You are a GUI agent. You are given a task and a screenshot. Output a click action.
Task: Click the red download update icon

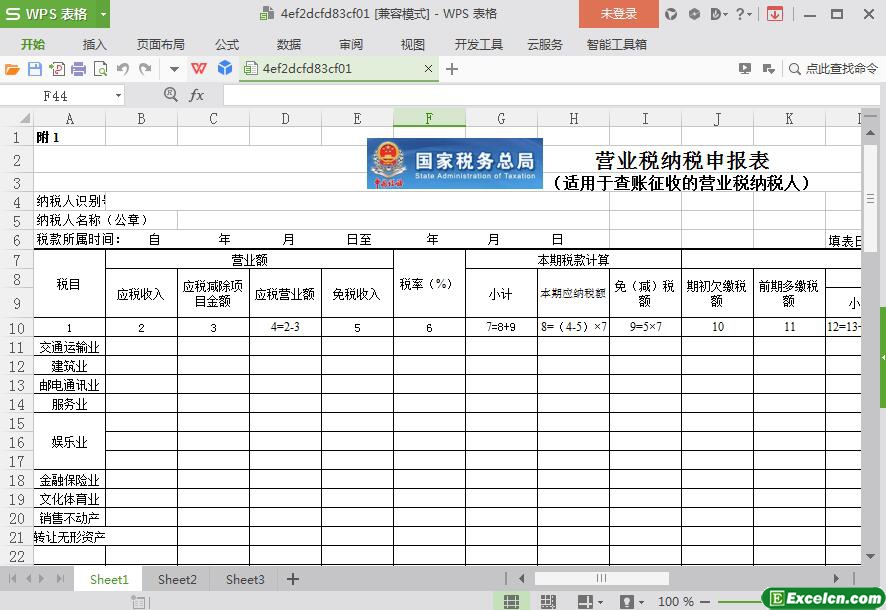click(x=775, y=14)
